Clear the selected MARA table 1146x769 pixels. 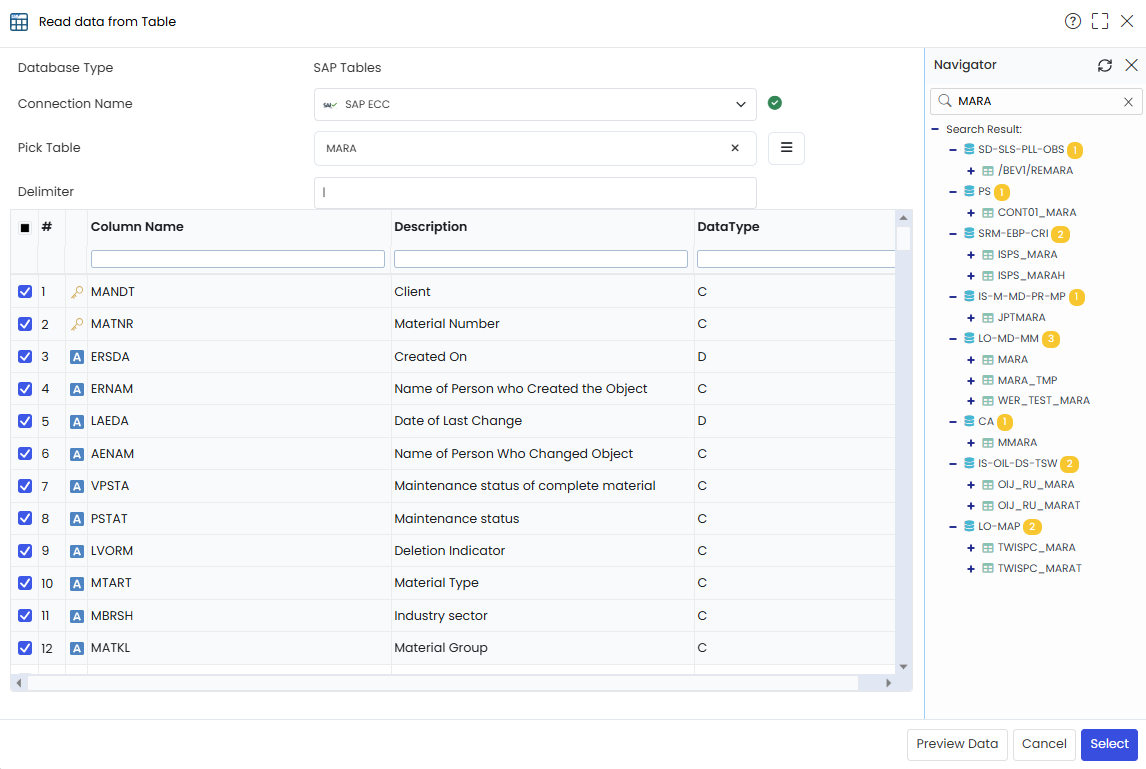(x=735, y=148)
